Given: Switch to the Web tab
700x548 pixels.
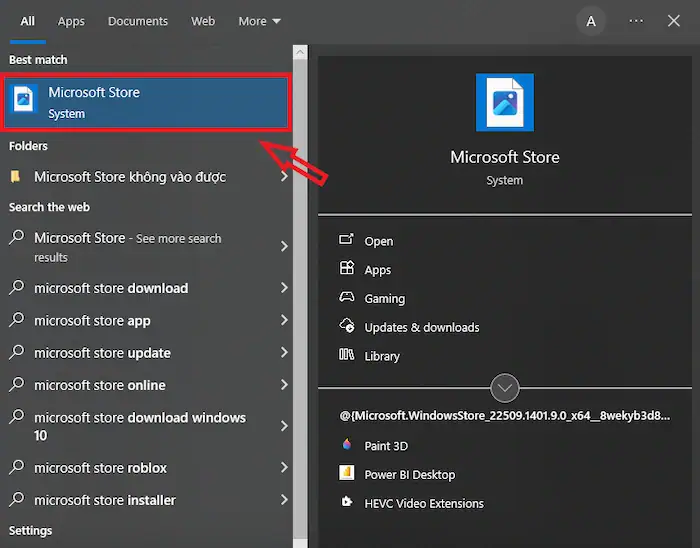Looking at the screenshot, I should tap(203, 21).
